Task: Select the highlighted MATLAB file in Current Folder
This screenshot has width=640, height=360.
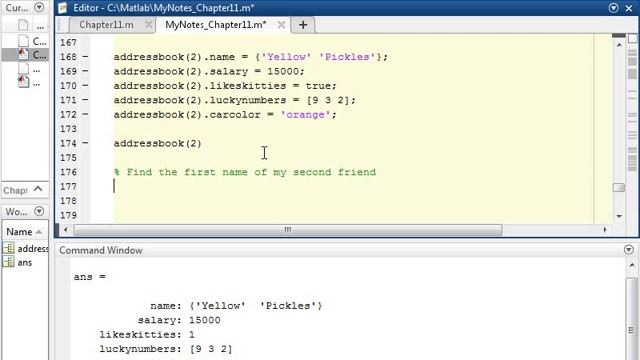Action: [25, 55]
